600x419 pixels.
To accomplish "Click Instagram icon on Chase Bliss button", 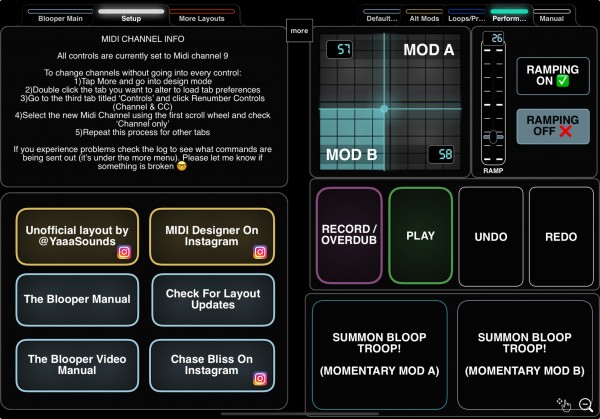I will [x=260, y=378].
